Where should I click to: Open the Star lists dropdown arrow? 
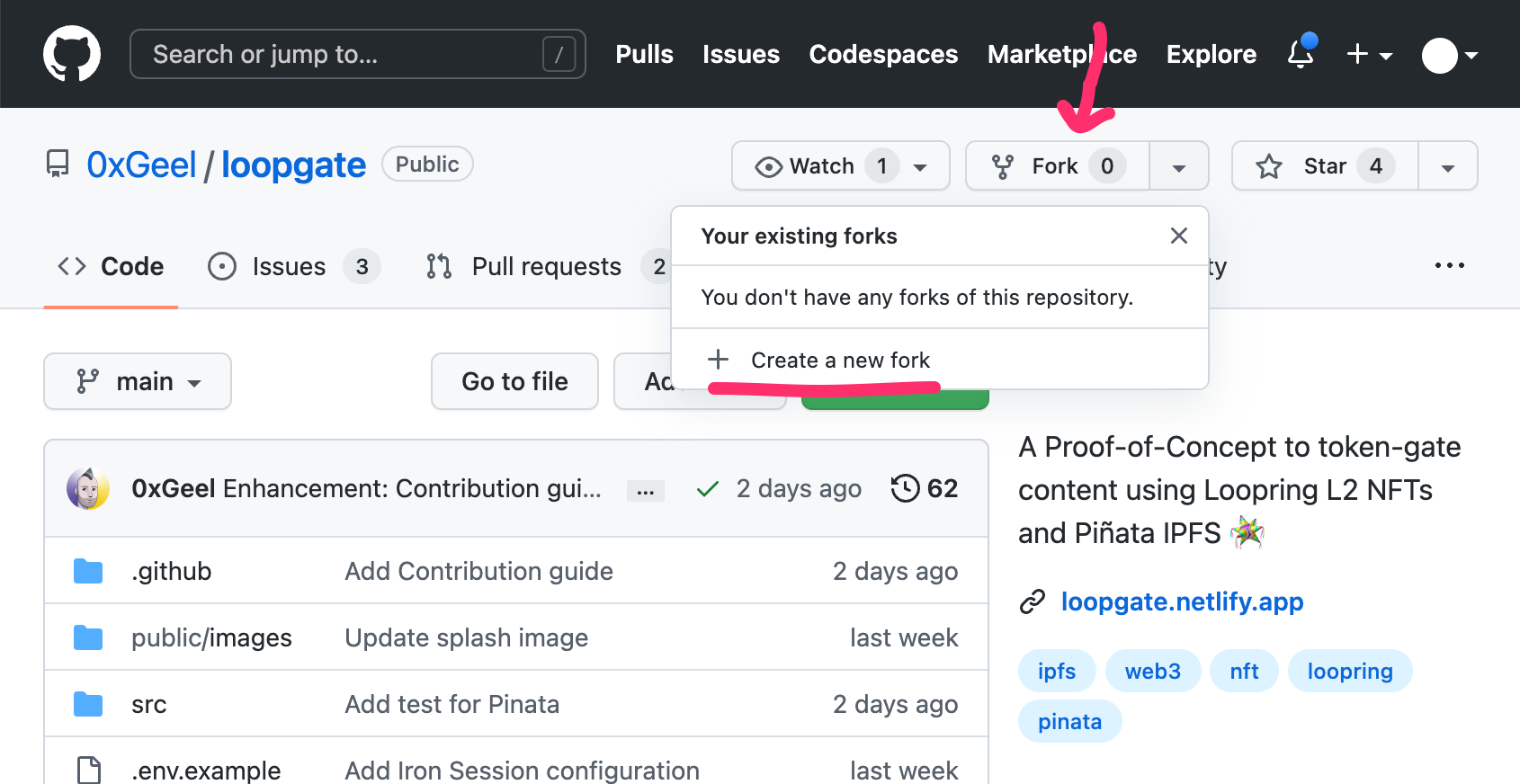[1448, 166]
